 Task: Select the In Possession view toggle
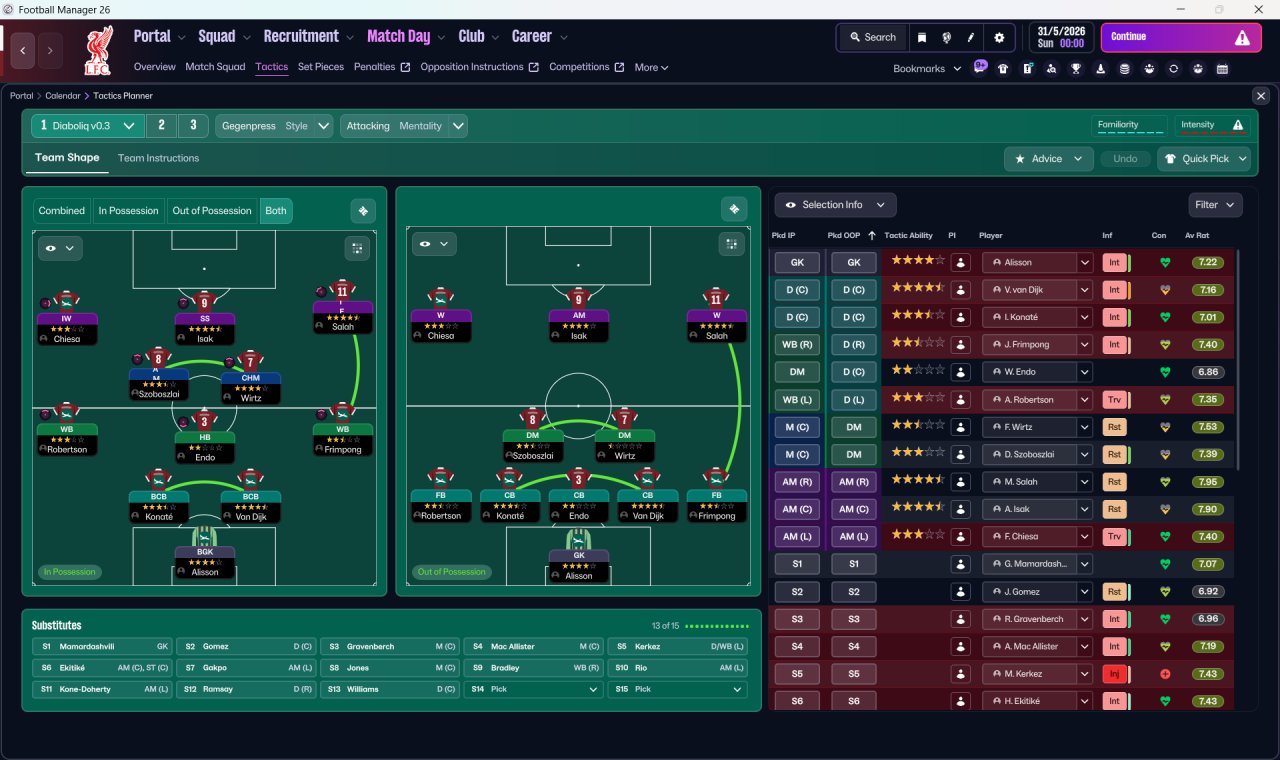coord(128,211)
